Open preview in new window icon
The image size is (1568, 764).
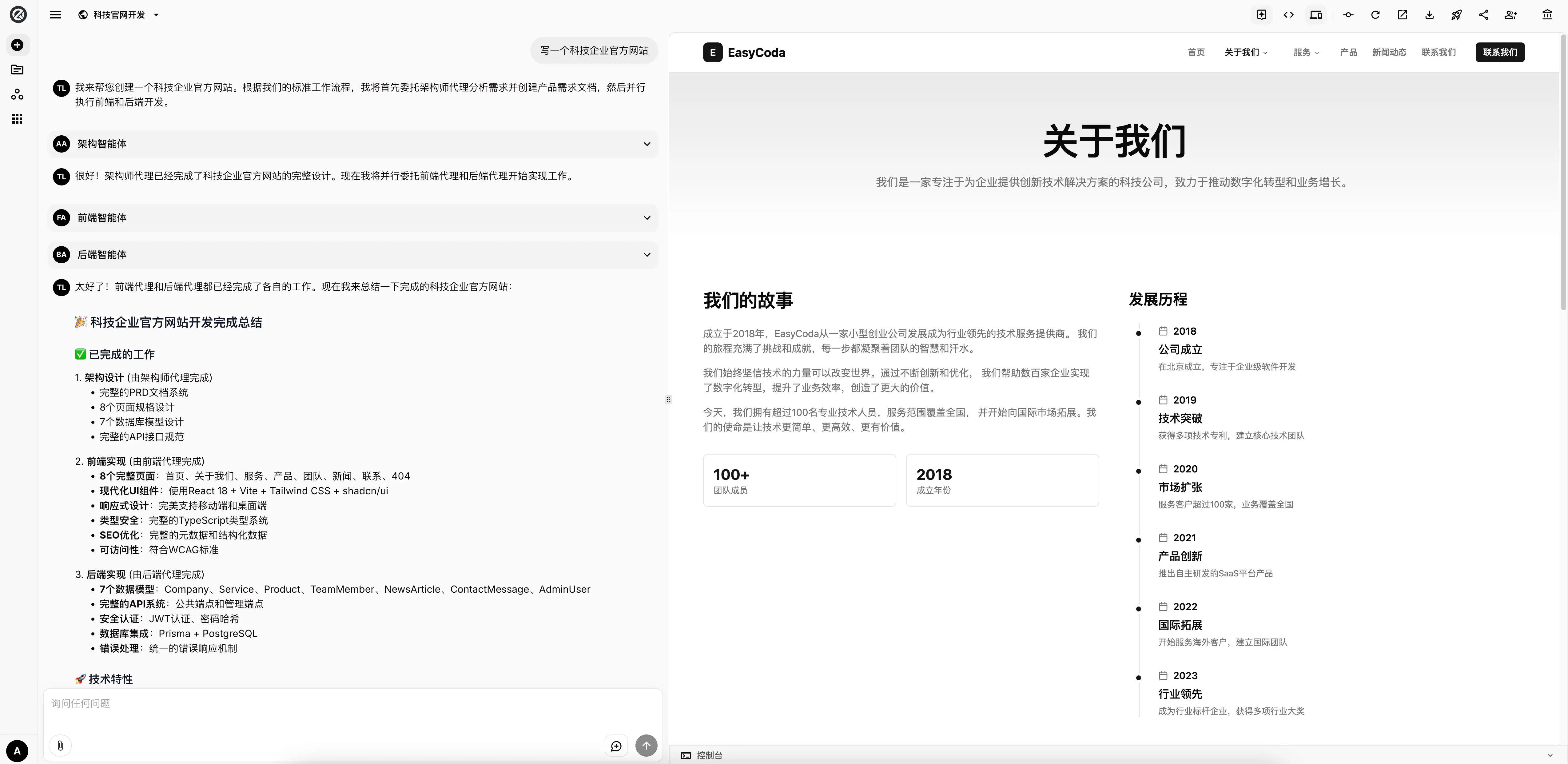[x=1403, y=15]
